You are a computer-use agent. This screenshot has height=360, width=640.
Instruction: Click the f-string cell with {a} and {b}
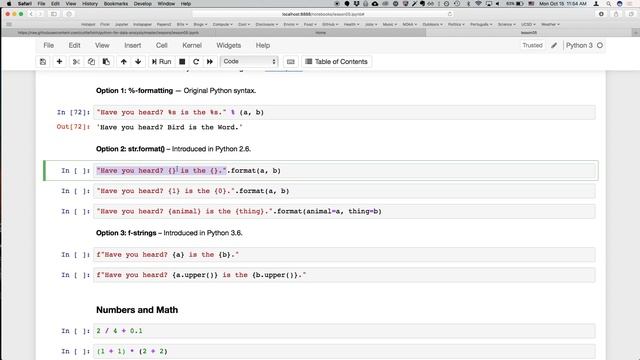point(344,255)
